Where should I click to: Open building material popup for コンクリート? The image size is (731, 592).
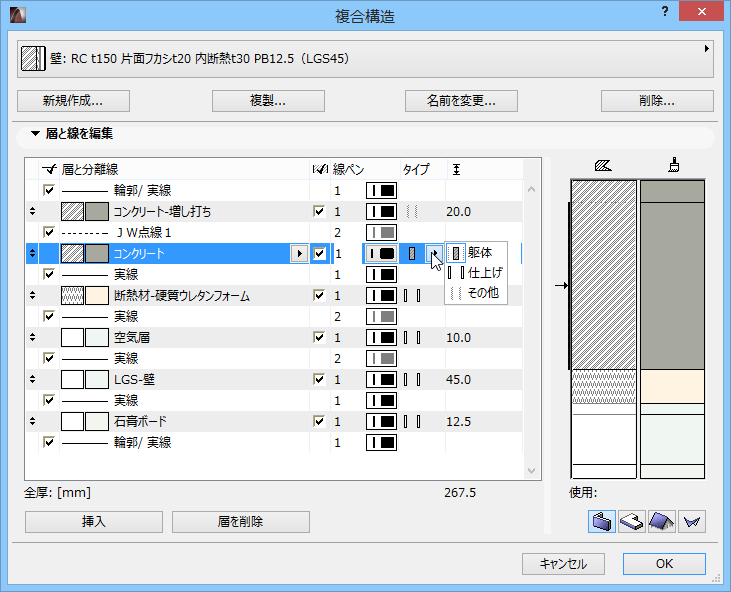[x=299, y=254]
